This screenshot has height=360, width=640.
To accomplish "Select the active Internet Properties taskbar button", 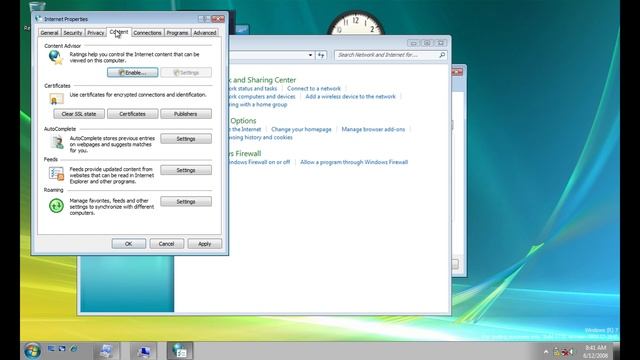I will [180, 351].
